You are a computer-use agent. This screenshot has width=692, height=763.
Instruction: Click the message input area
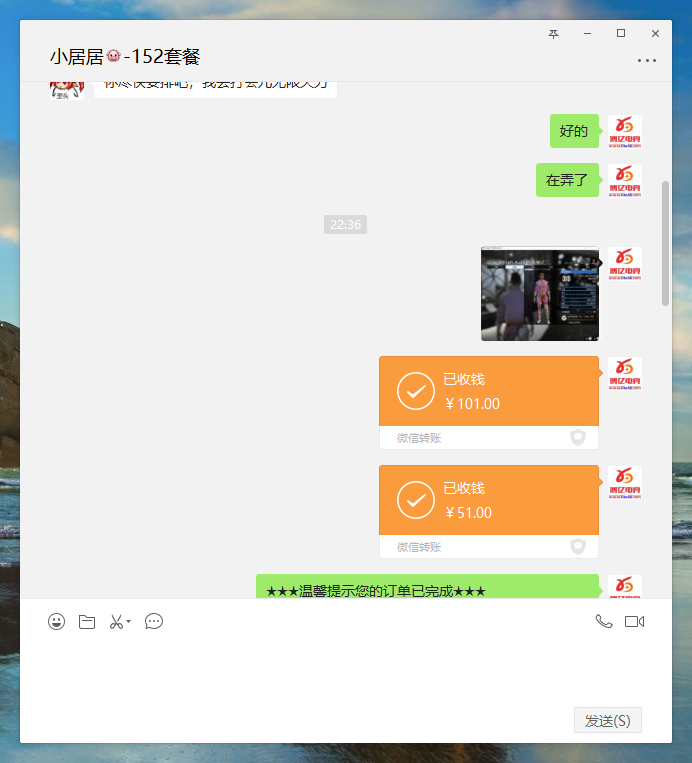pyautogui.click(x=346, y=672)
